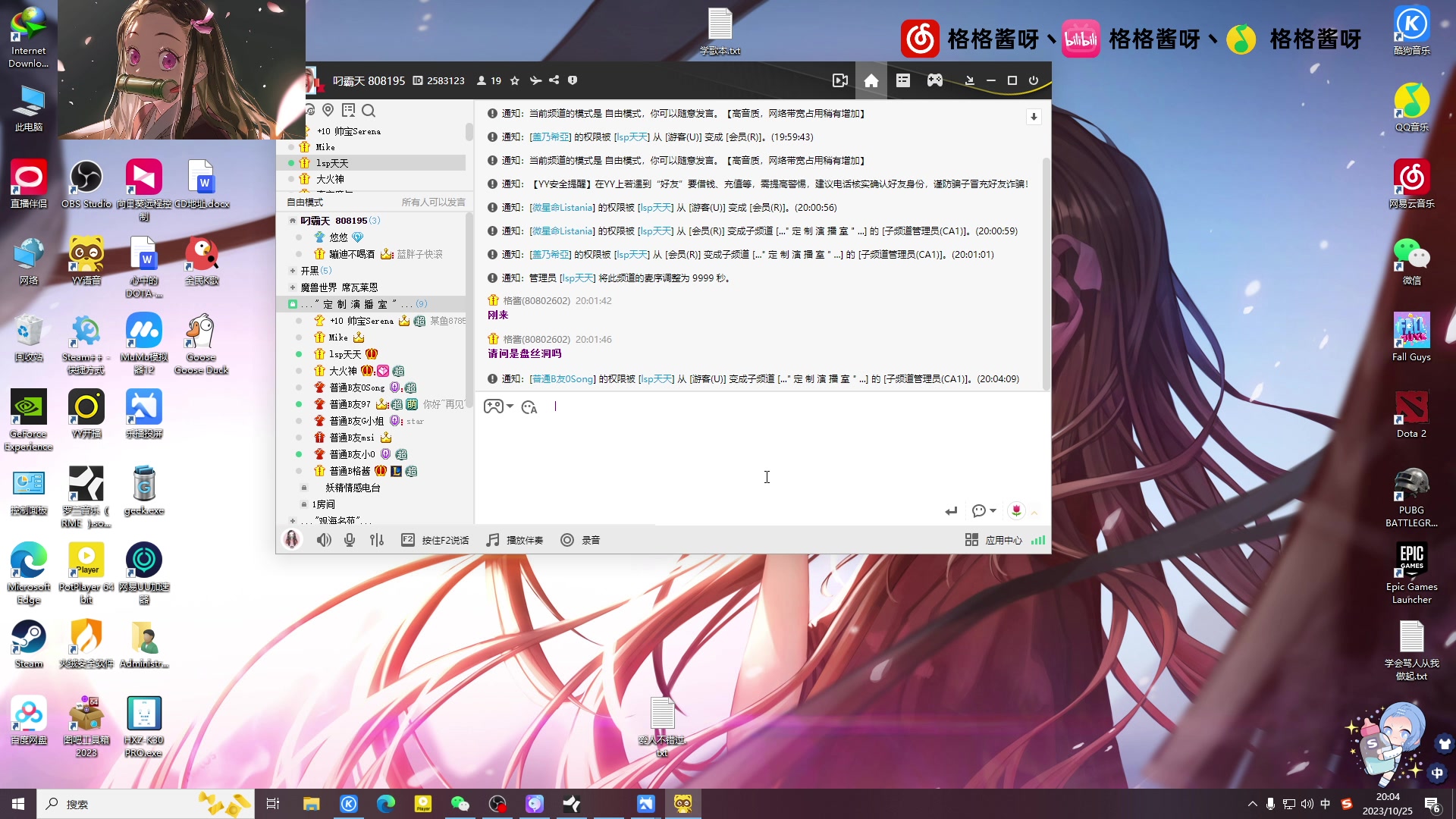Open the game controller tab in YY header
This screenshot has height=819, width=1456.
[x=935, y=80]
